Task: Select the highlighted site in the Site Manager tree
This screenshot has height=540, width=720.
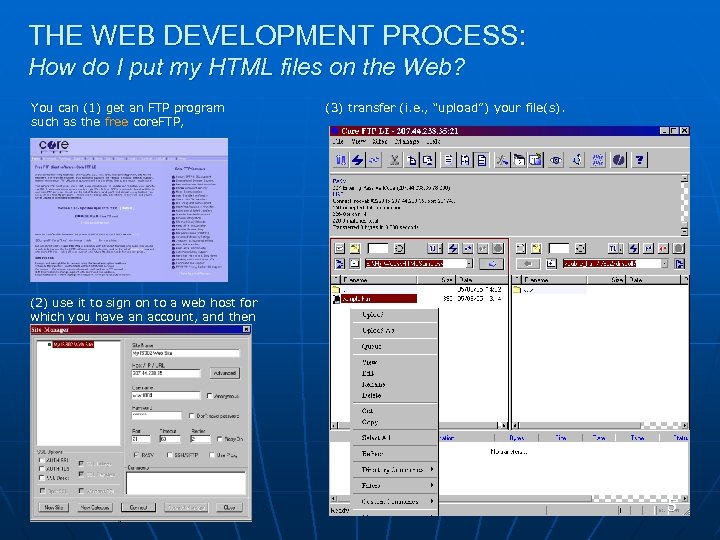Action: 73,344
